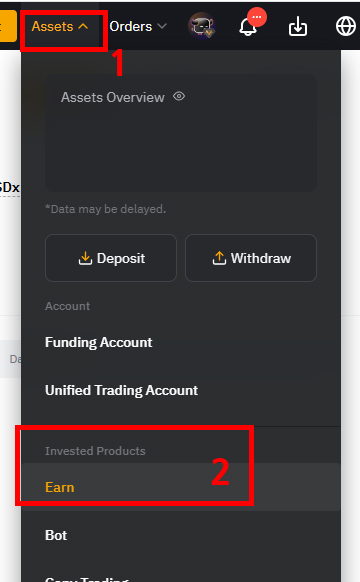Click the Assets Overview heading
The height and width of the screenshot is (582, 360).
(113, 97)
